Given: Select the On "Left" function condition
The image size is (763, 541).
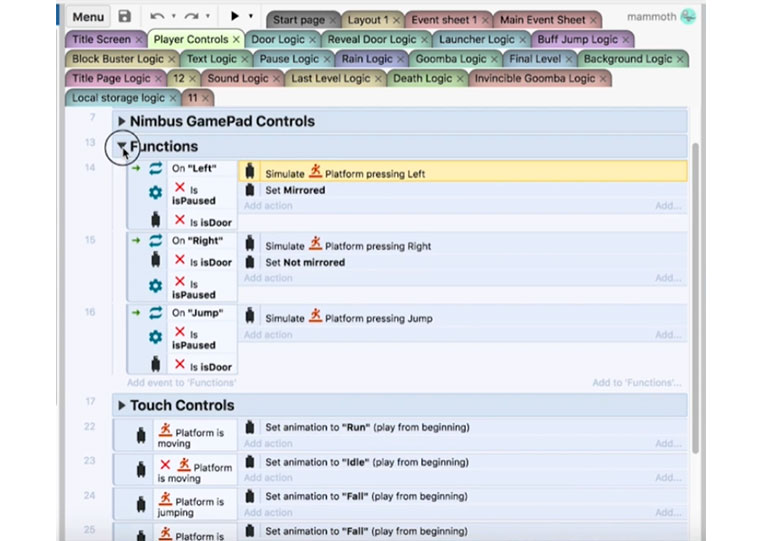Looking at the screenshot, I should pyautogui.click(x=202, y=168).
